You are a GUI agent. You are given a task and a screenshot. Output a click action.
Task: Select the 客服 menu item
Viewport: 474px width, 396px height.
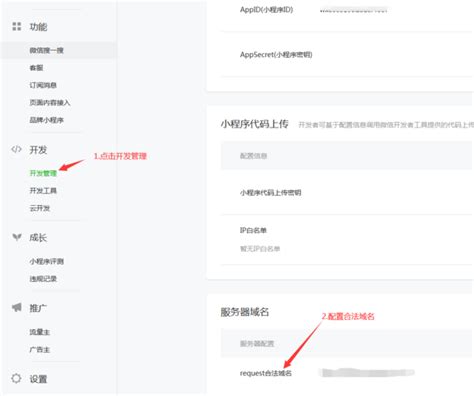[36, 68]
